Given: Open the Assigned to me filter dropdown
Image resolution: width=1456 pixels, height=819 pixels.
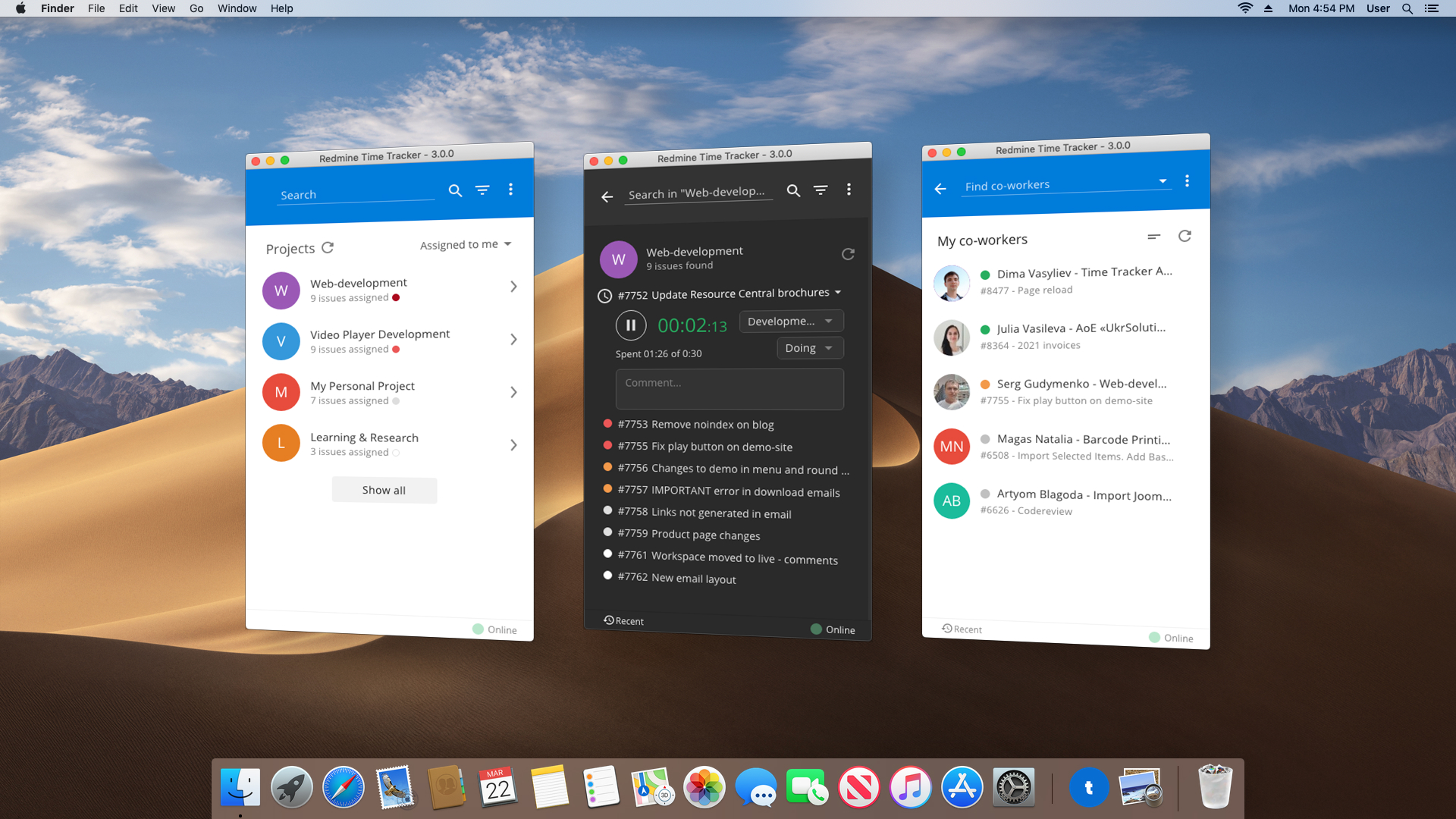Looking at the screenshot, I should click(466, 244).
